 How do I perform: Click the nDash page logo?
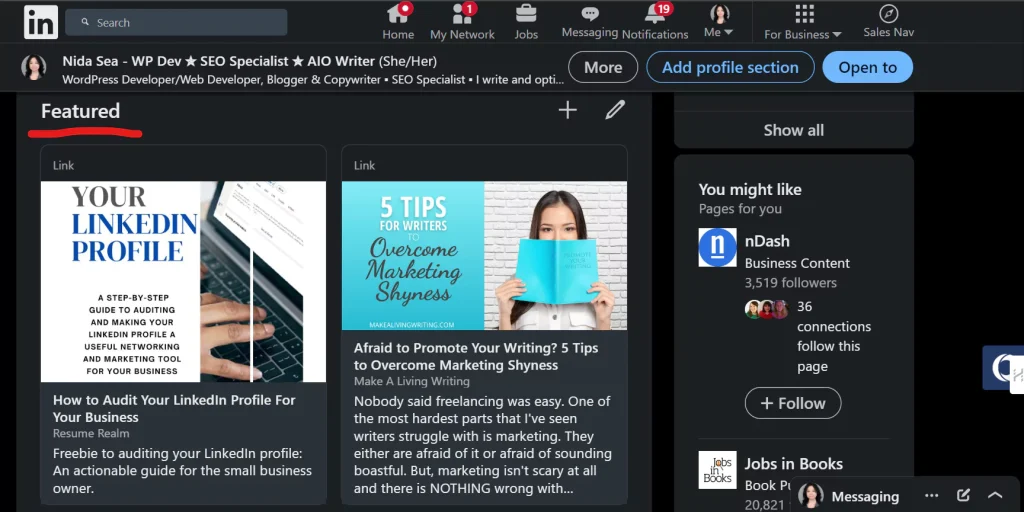(x=717, y=247)
